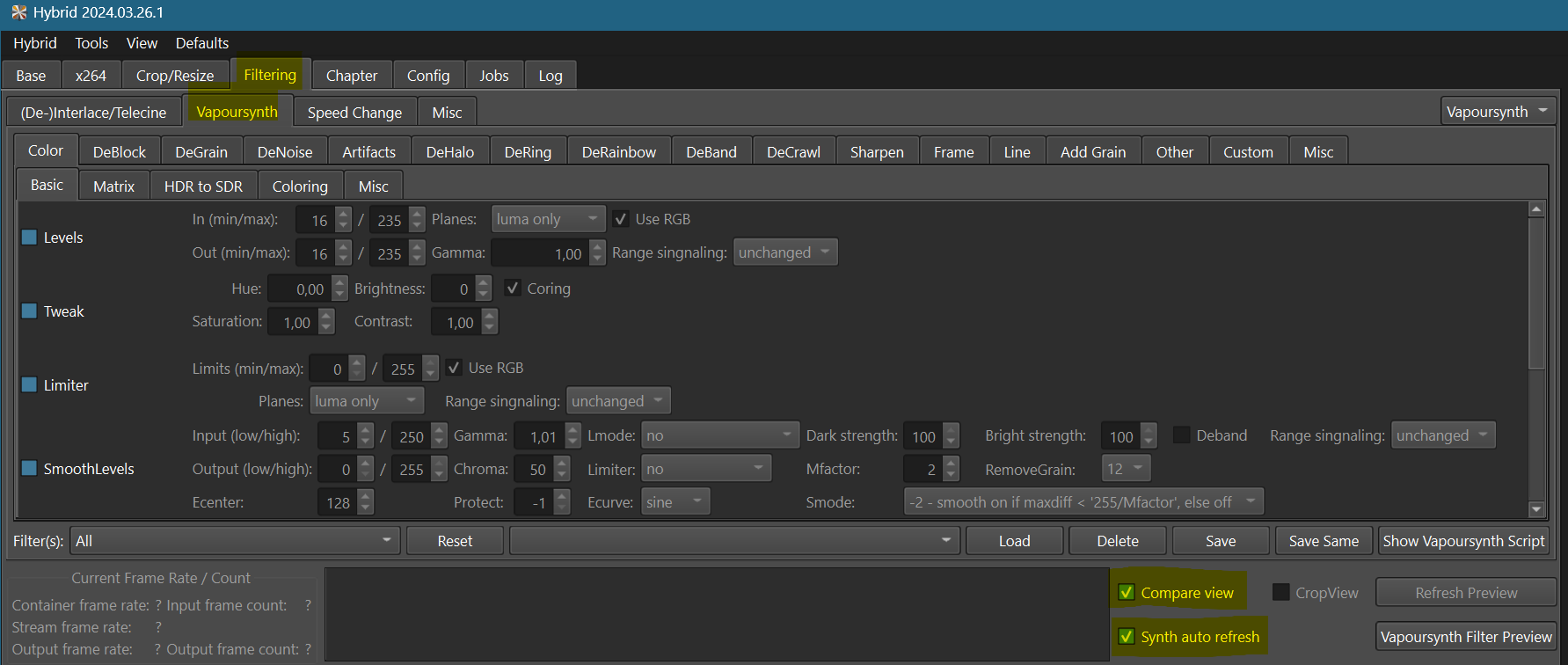Image resolution: width=1568 pixels, height=665 pixels.
Task: Increase the Levels In min value with up arrow
Action: (x=344, y=214)
